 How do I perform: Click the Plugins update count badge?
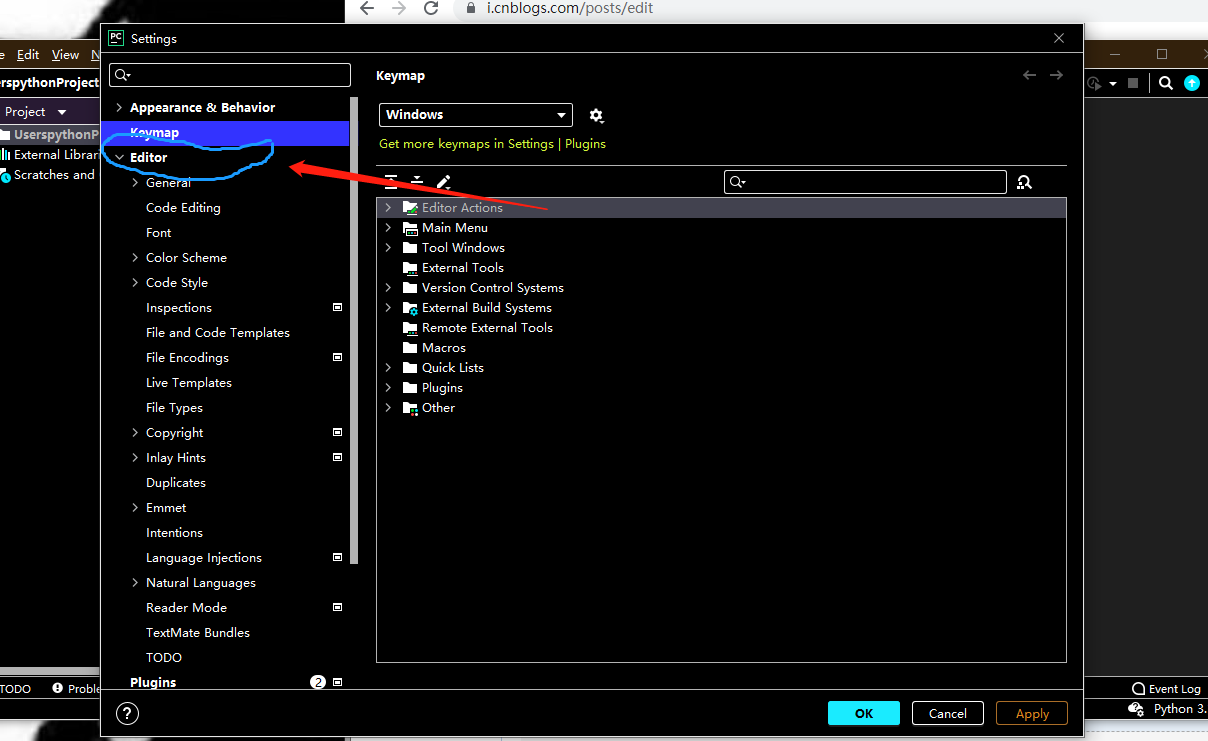[x=318, y=682]
